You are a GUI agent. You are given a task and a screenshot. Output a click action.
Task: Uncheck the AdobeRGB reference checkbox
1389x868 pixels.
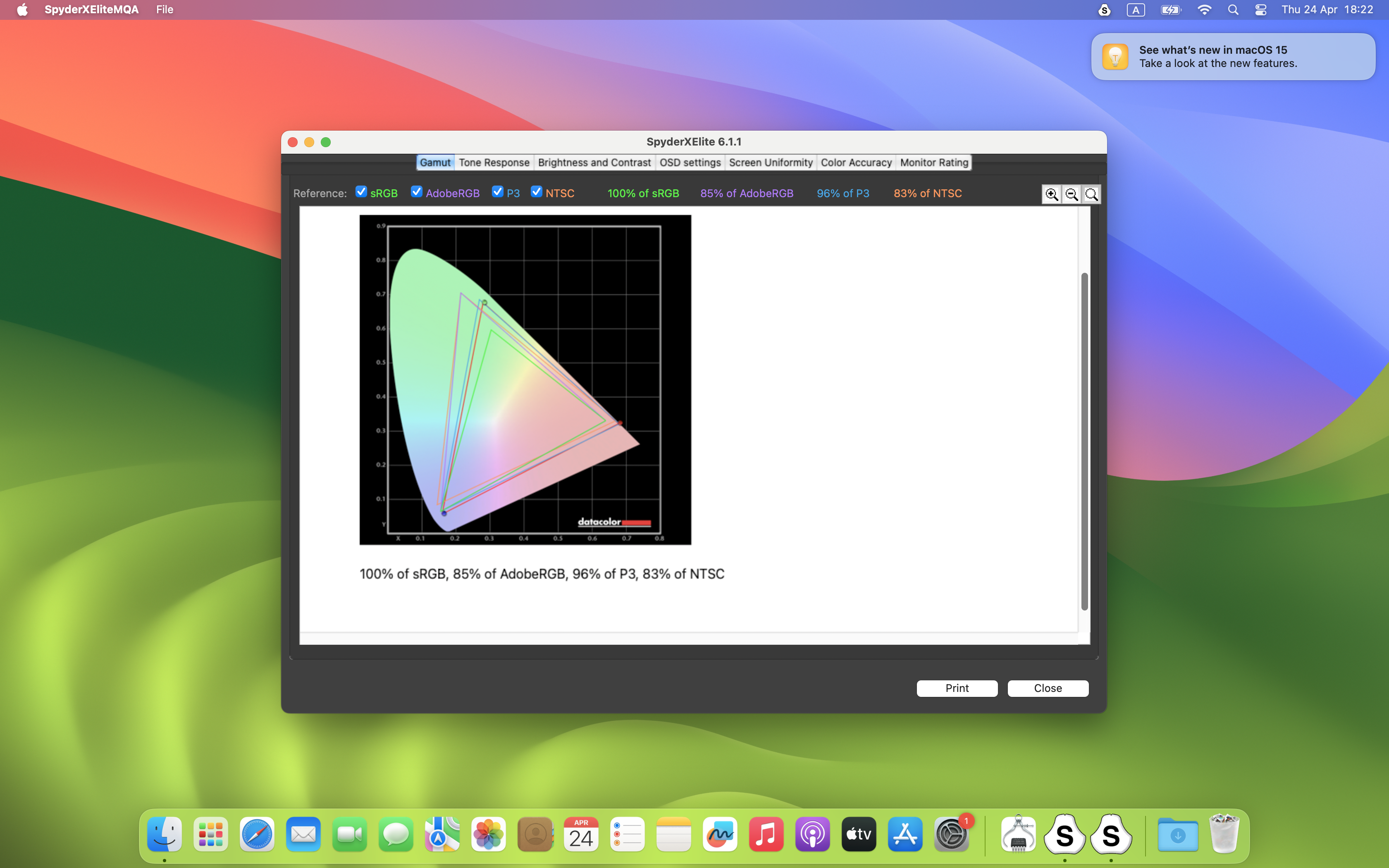[417, 192]
